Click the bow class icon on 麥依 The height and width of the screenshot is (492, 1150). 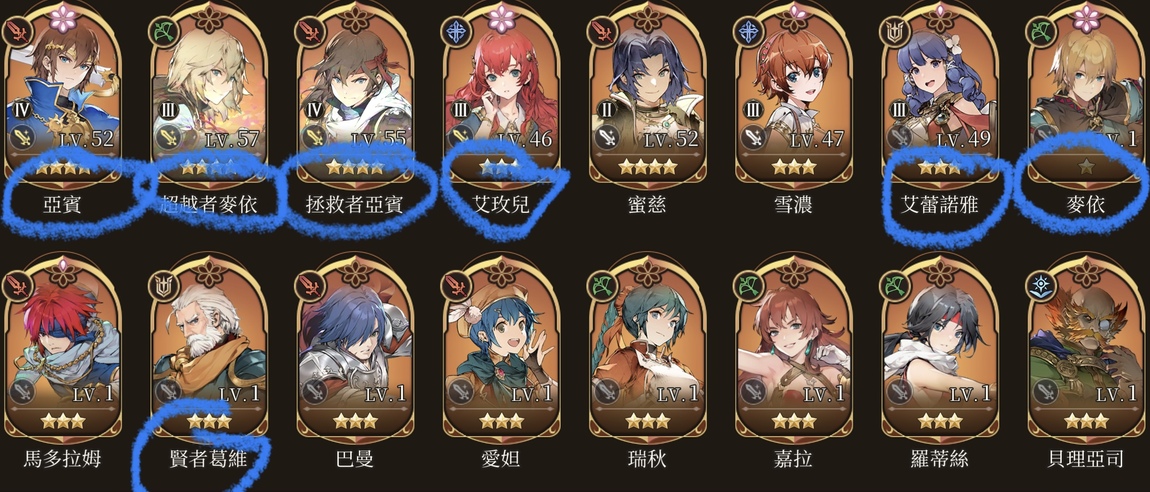[1040, 31]
